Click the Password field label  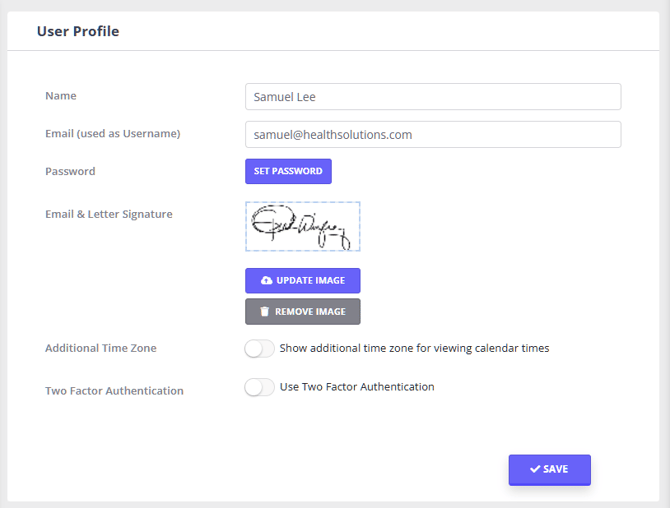tap(70, 171)
